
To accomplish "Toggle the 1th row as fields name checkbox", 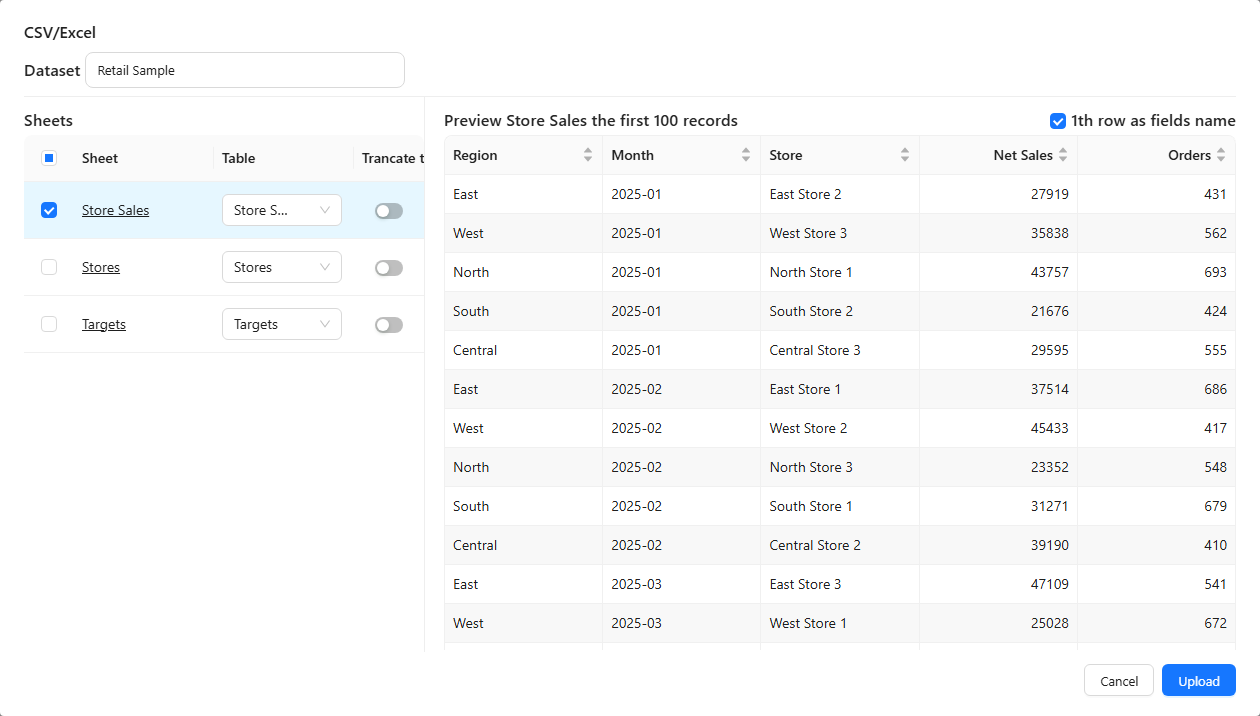I will 1058,121.
